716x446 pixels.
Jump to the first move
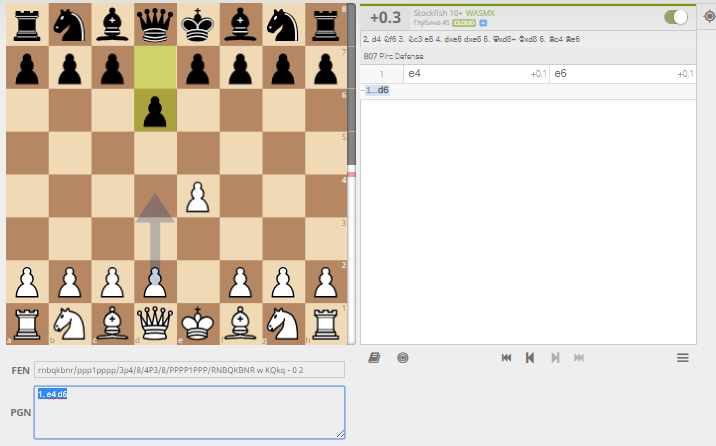(x=506, y=357)
